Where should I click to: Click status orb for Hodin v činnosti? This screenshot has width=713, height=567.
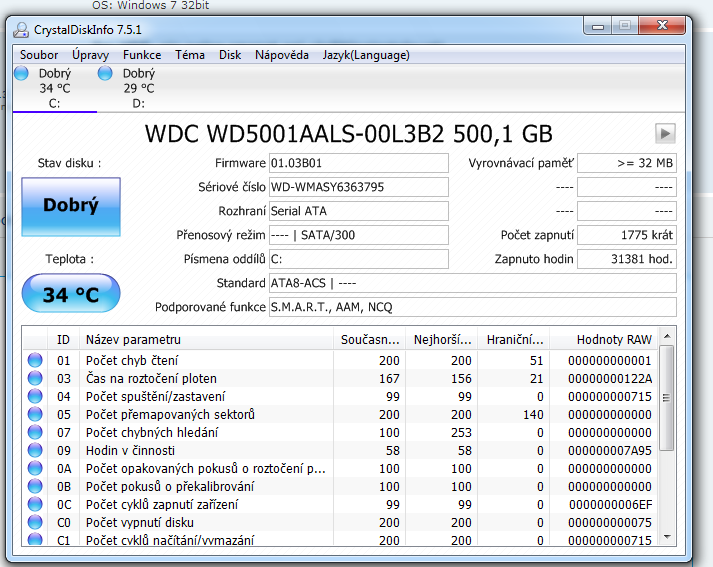pos(36,450)
